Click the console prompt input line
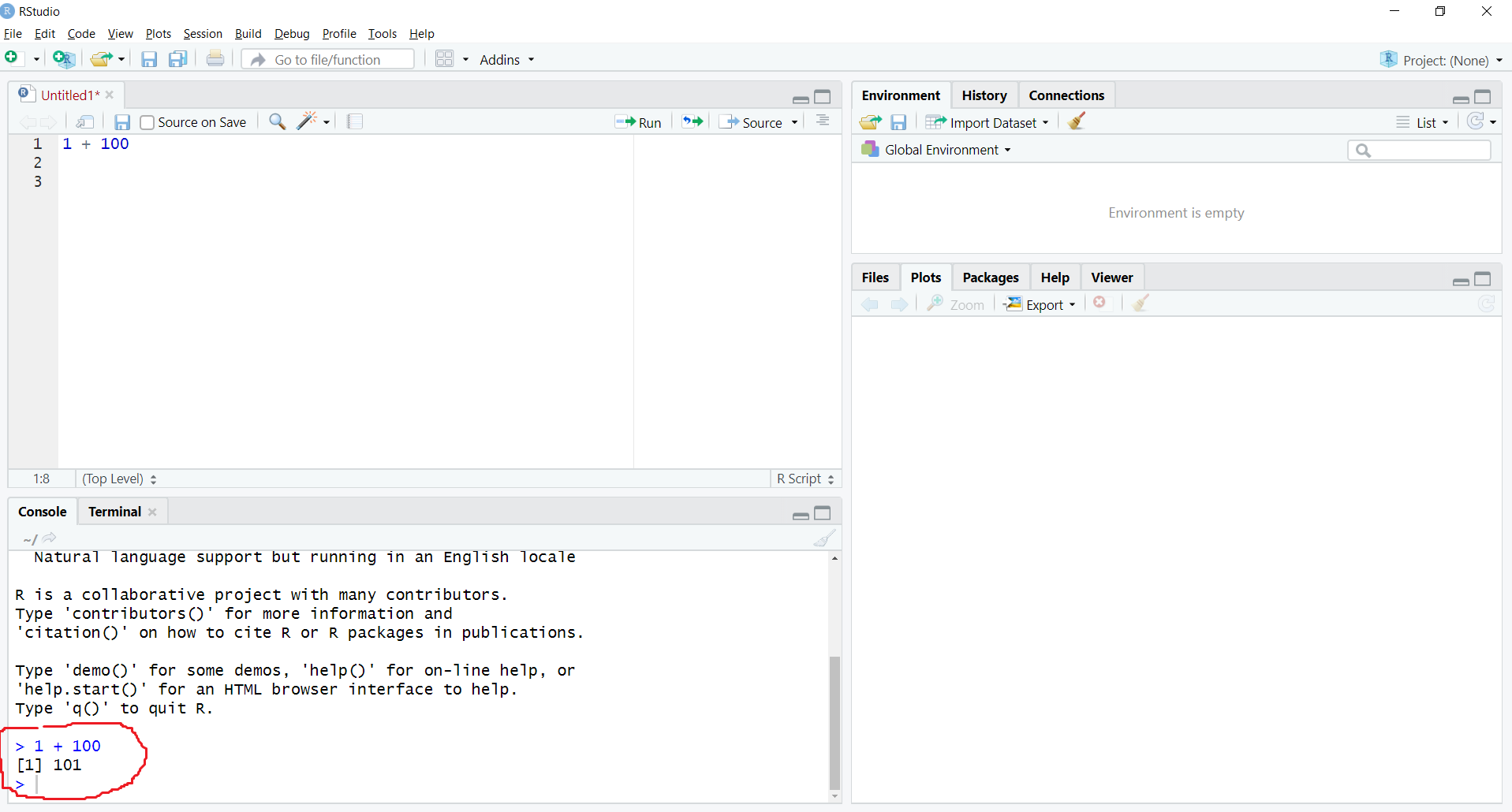1512x812 pixels. [421, 784]
